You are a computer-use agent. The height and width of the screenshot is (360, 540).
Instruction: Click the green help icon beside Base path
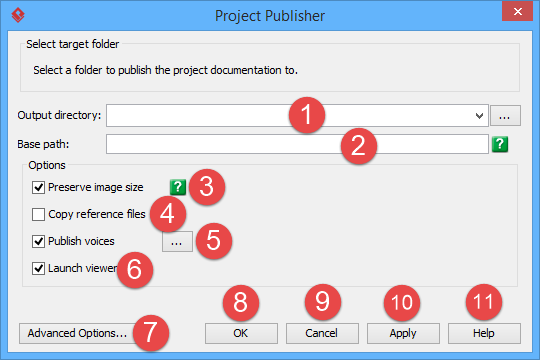(500, 144)
